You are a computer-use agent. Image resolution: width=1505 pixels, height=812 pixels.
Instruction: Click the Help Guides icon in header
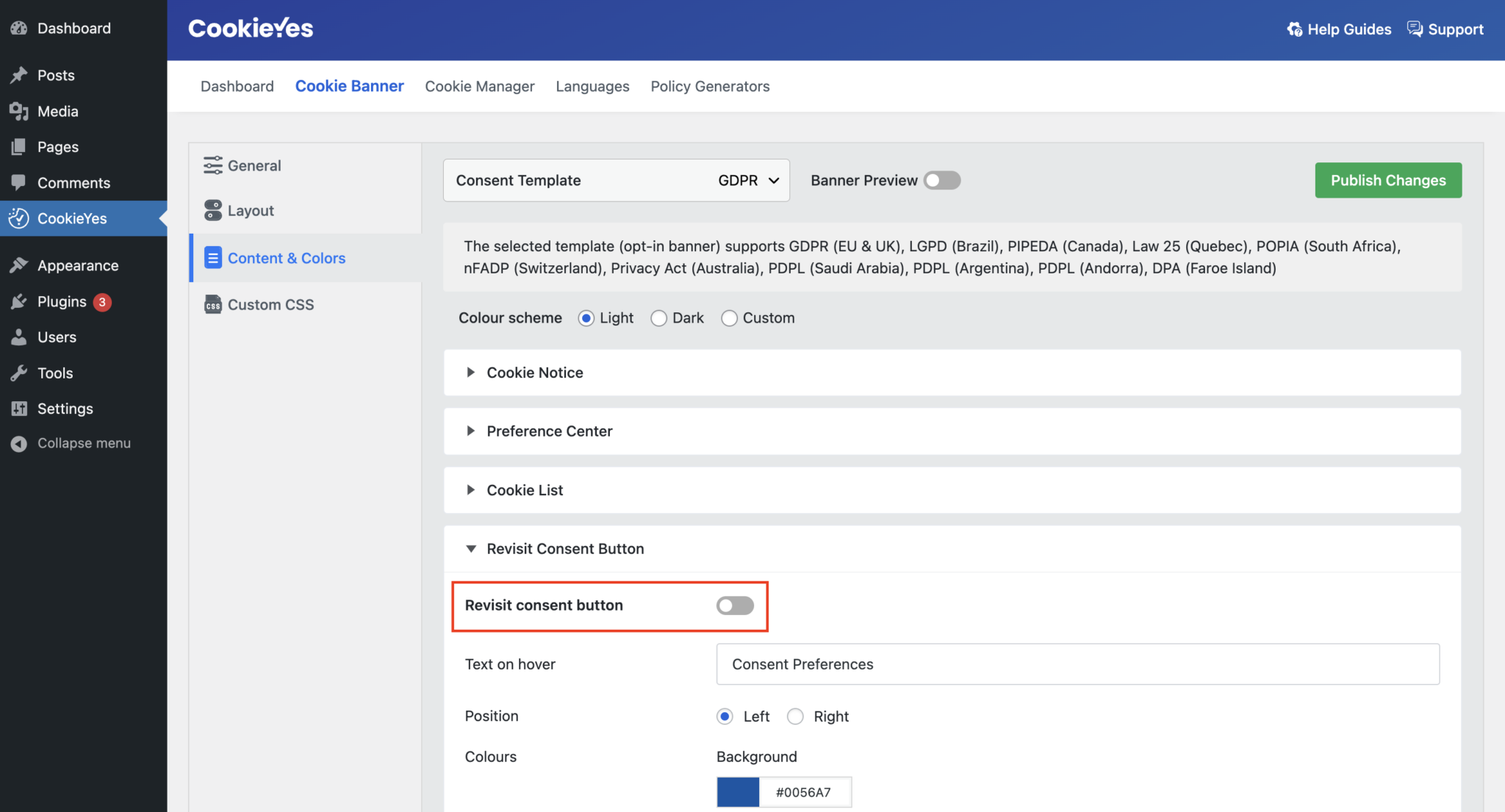1295,29
